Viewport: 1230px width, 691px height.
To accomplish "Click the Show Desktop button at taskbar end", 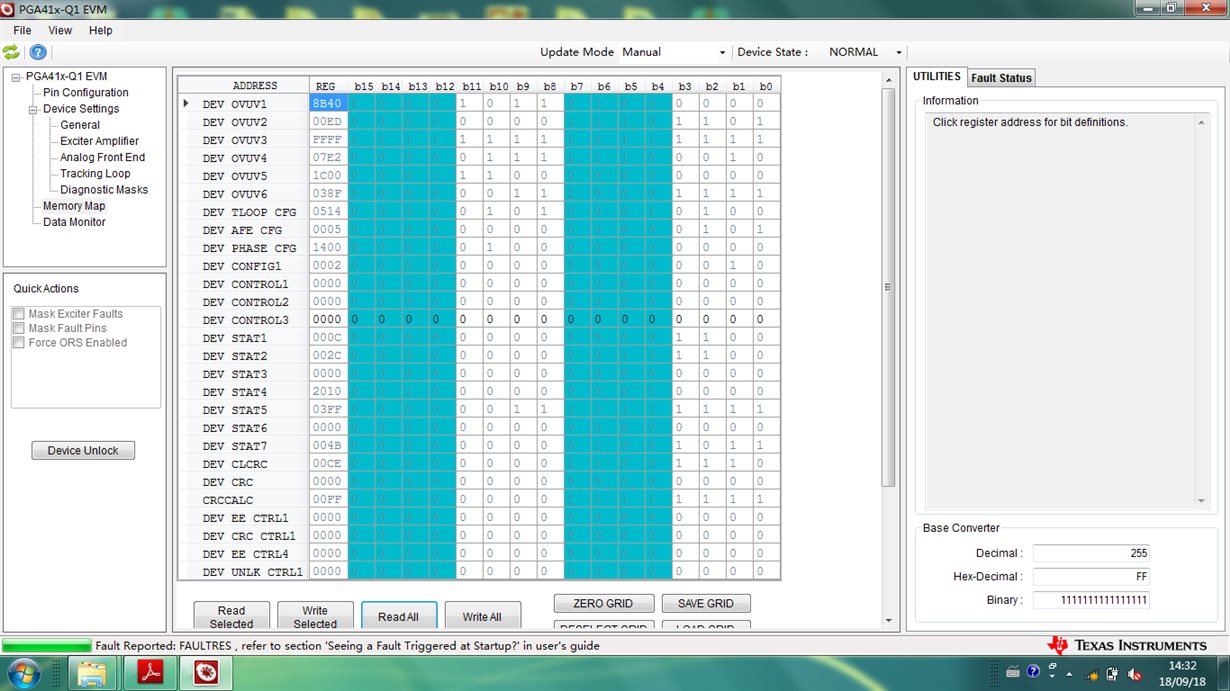I will [x=1223, y=673].
